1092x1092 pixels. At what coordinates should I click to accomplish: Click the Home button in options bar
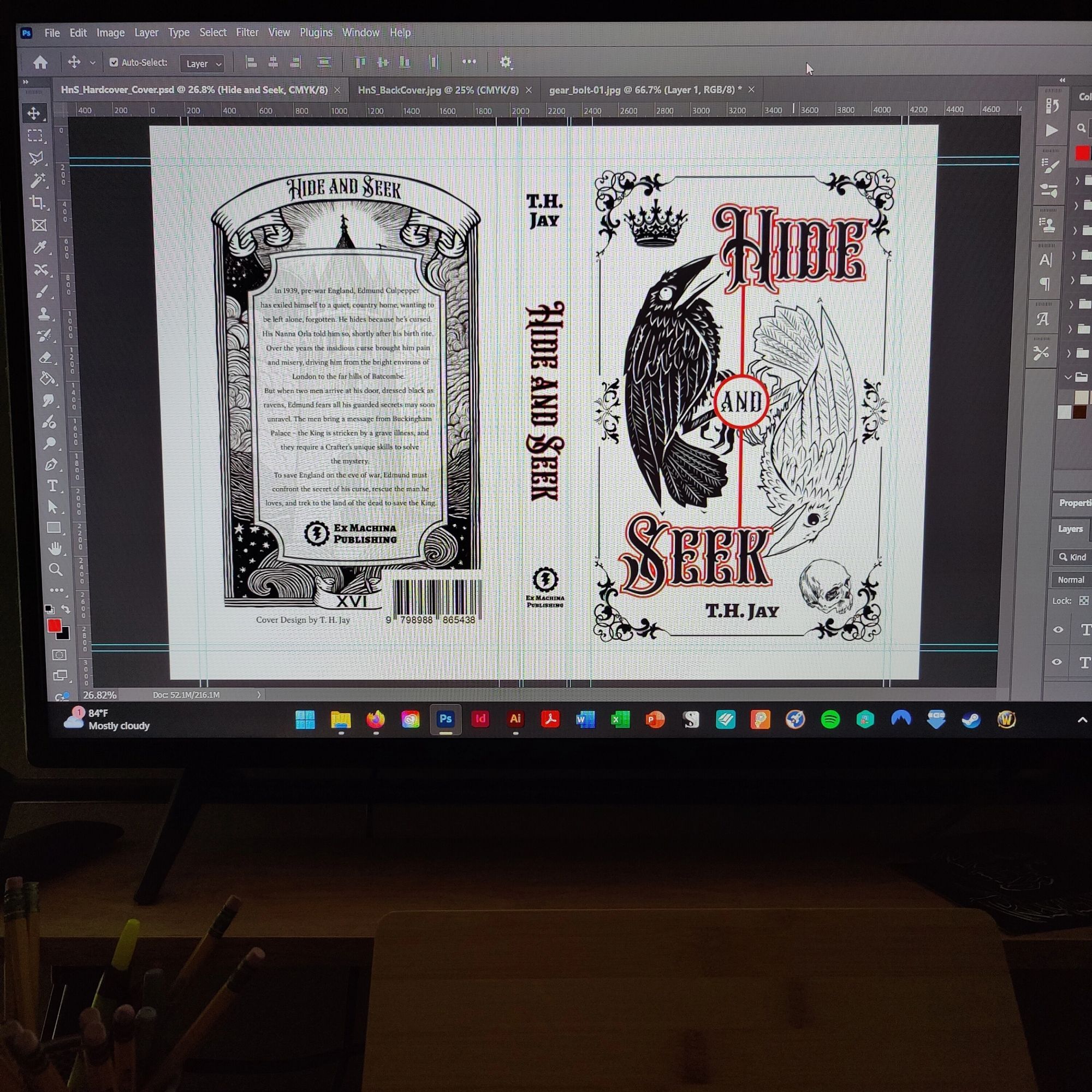tap(40, 62)
